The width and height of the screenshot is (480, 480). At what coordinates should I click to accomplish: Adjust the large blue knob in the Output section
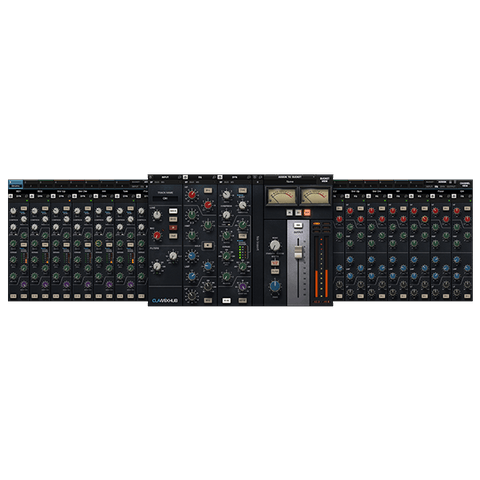pyautogui.click(x=275, y=286)
